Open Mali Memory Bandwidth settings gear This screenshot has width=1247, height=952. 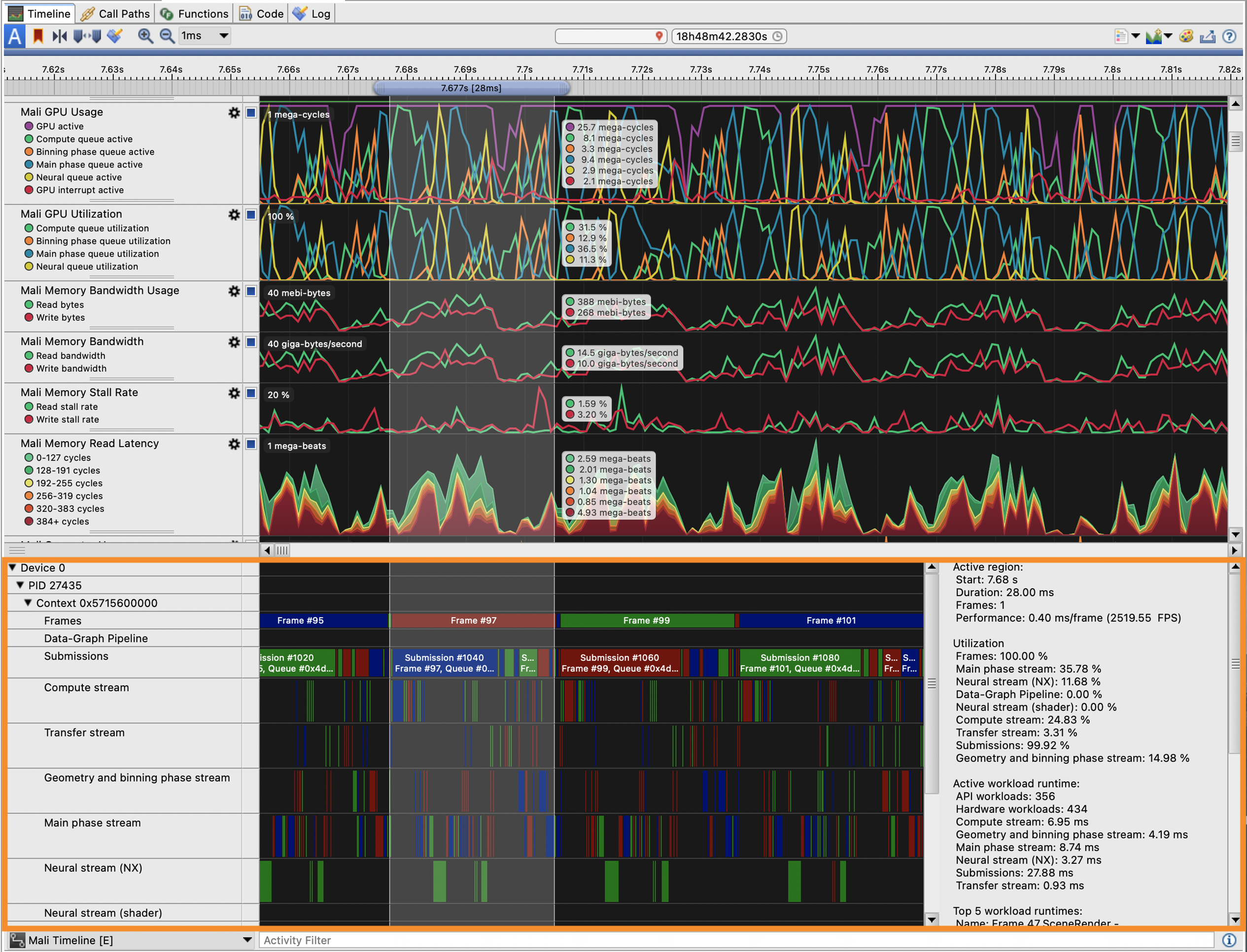click(234, 342)
